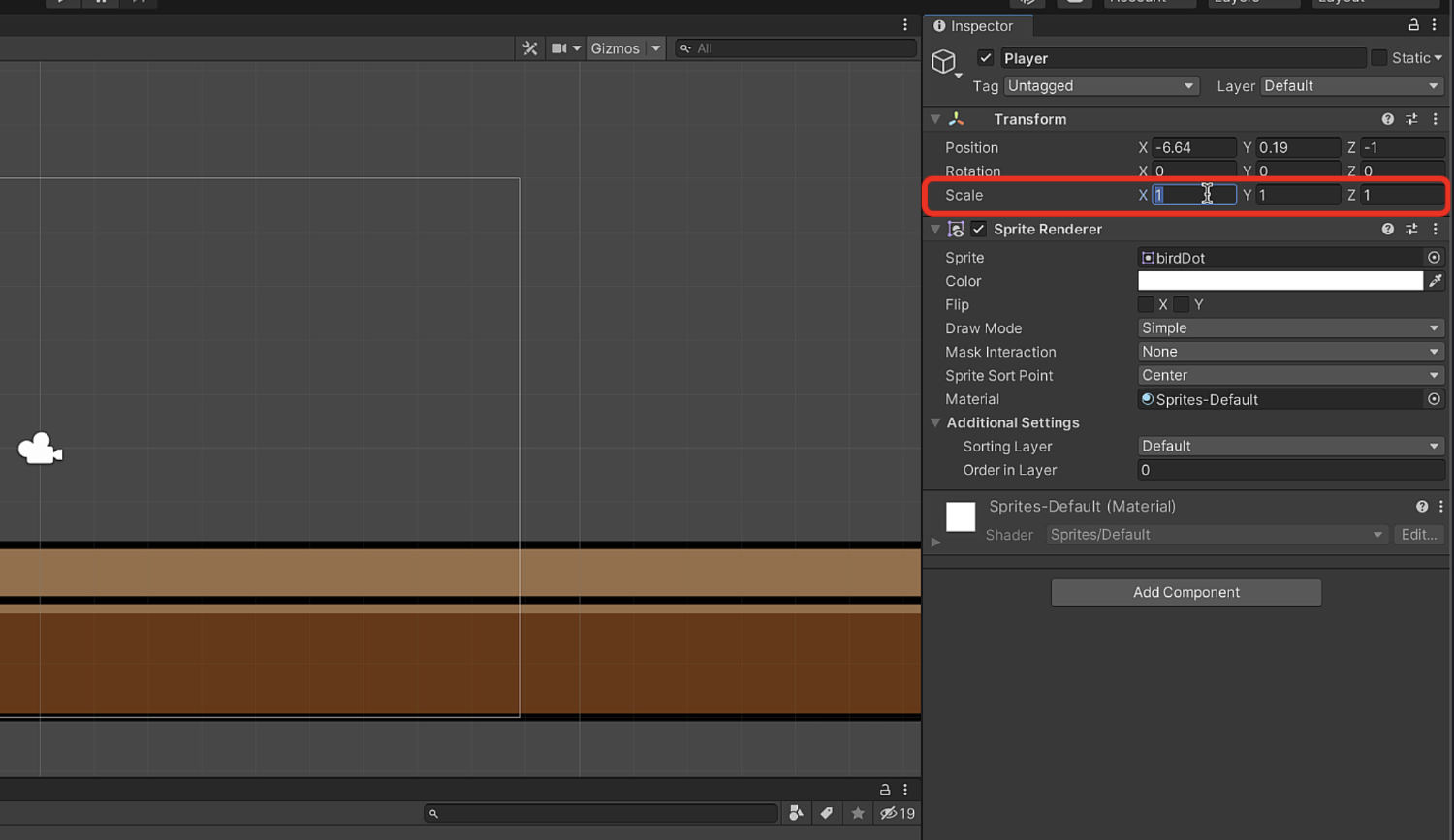Disable the Sprite Renderer component checkbox
Image resolution: width=1454 pixels, height=840 pixels.
[979, 229]
